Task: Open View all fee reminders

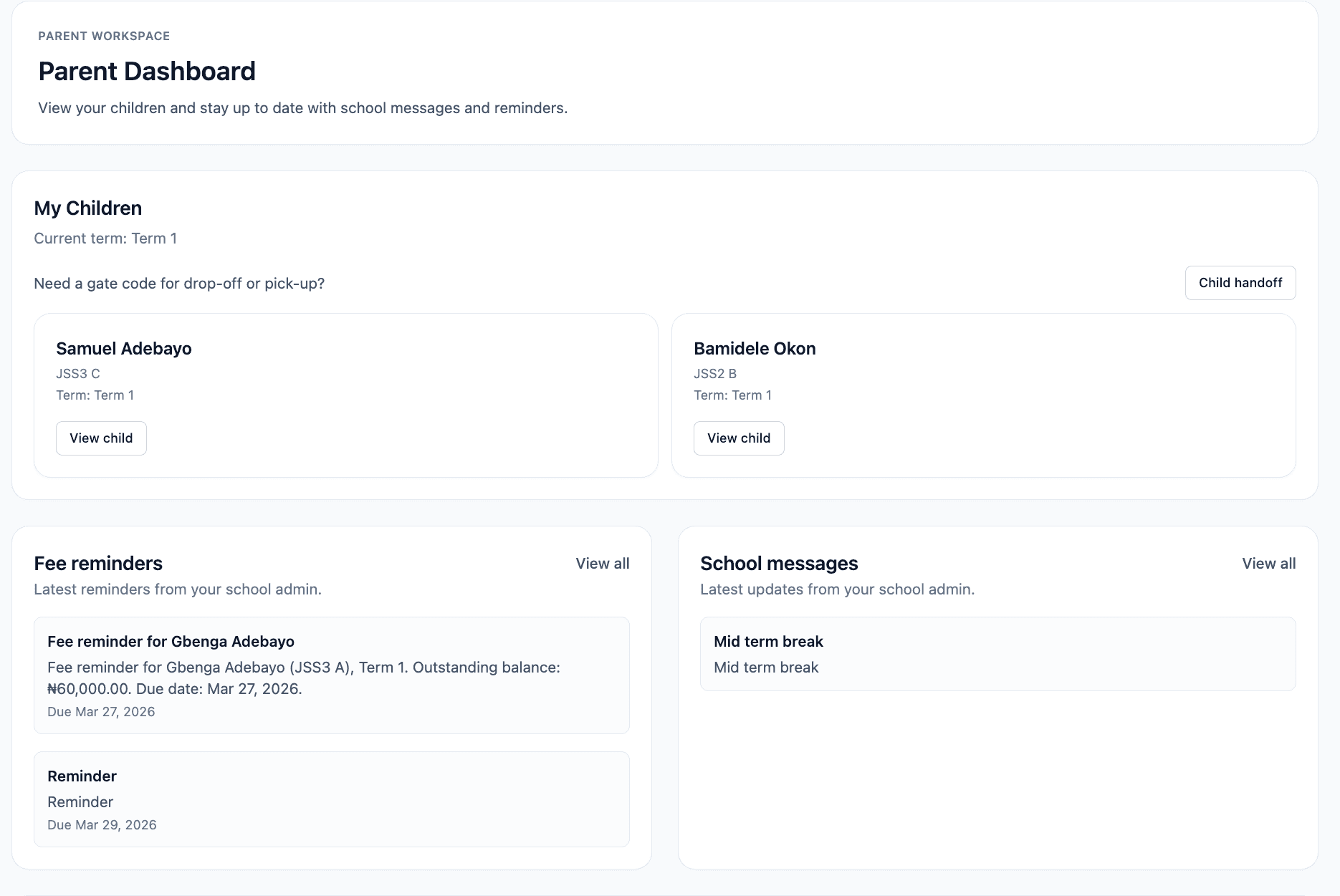Action: click(601, 563)
